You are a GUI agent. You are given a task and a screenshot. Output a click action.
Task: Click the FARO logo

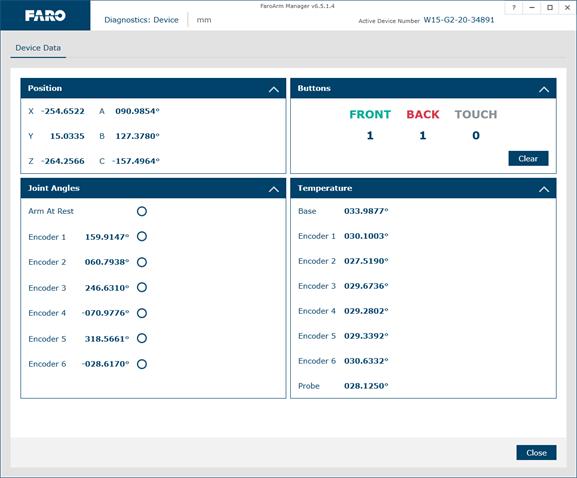click(45, 15)
